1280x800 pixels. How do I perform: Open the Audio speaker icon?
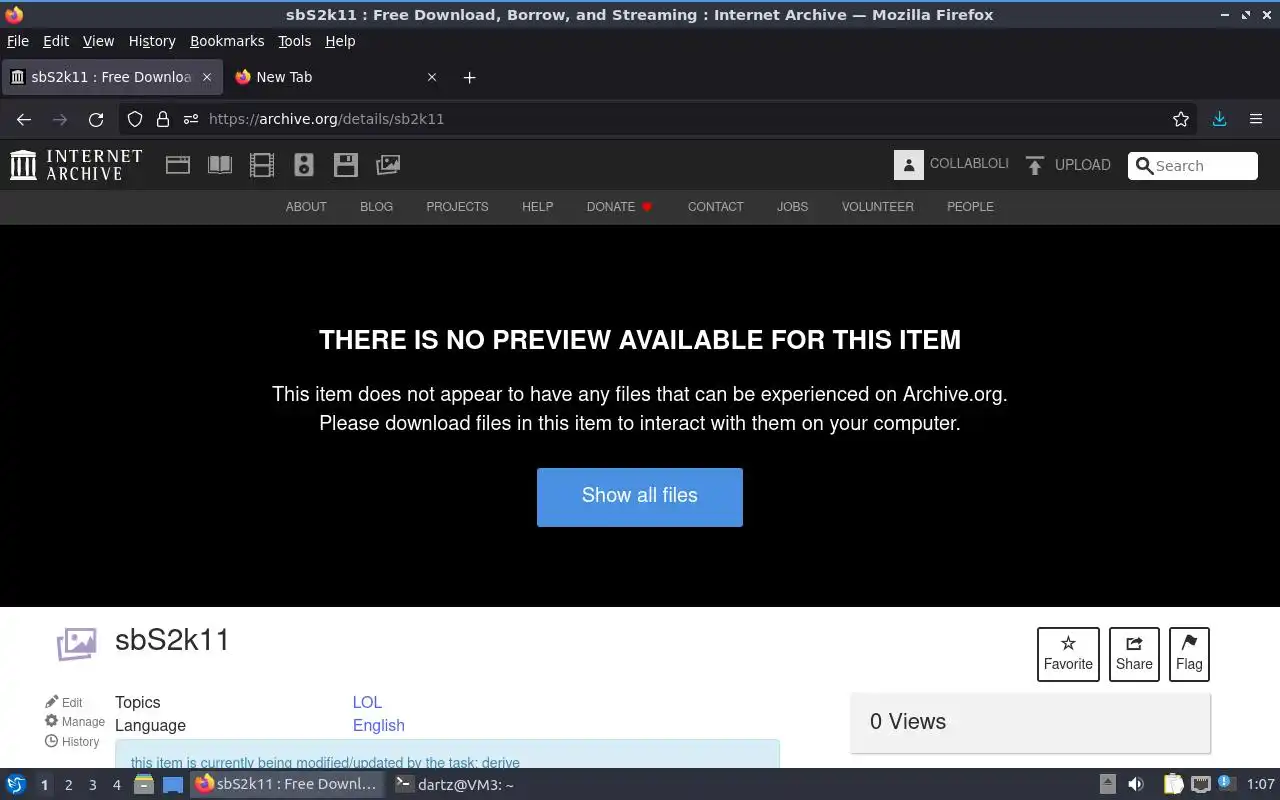(x=304, y=165)
